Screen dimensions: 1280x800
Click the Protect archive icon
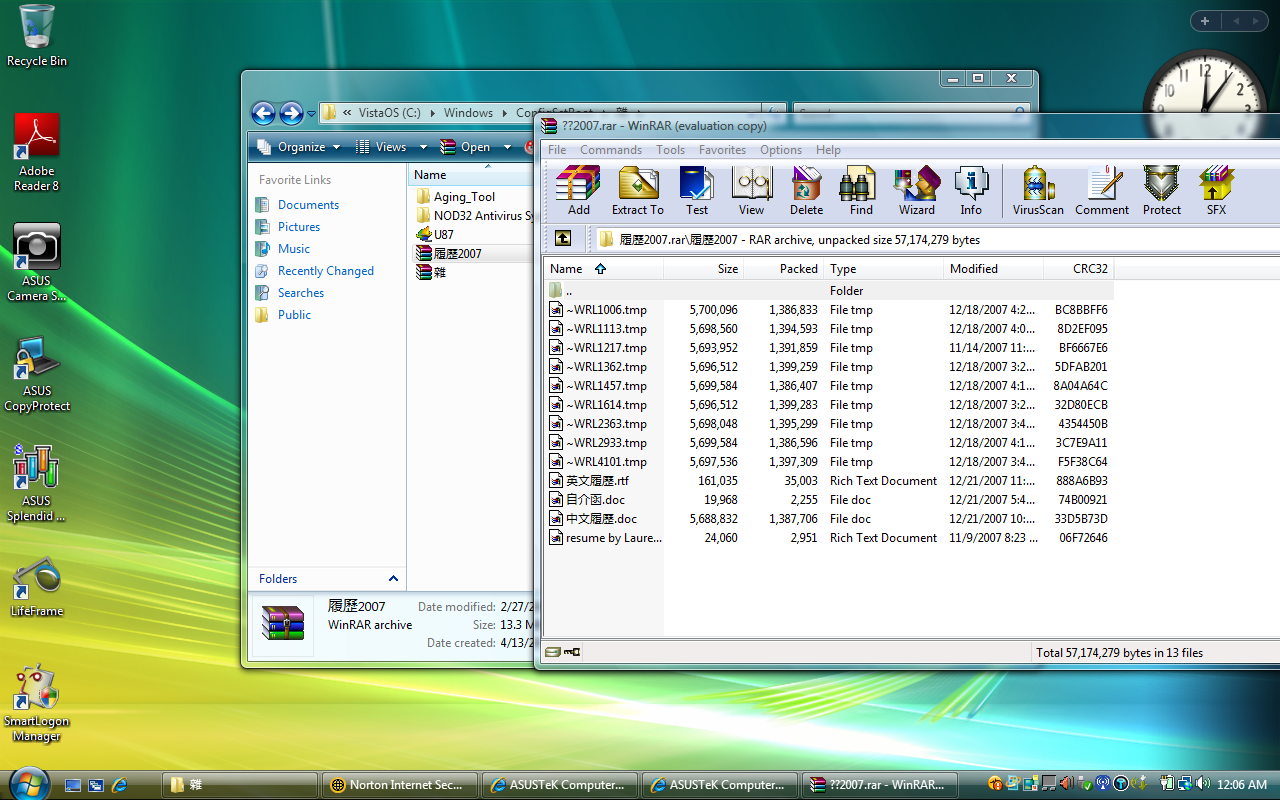(1161, 190)
